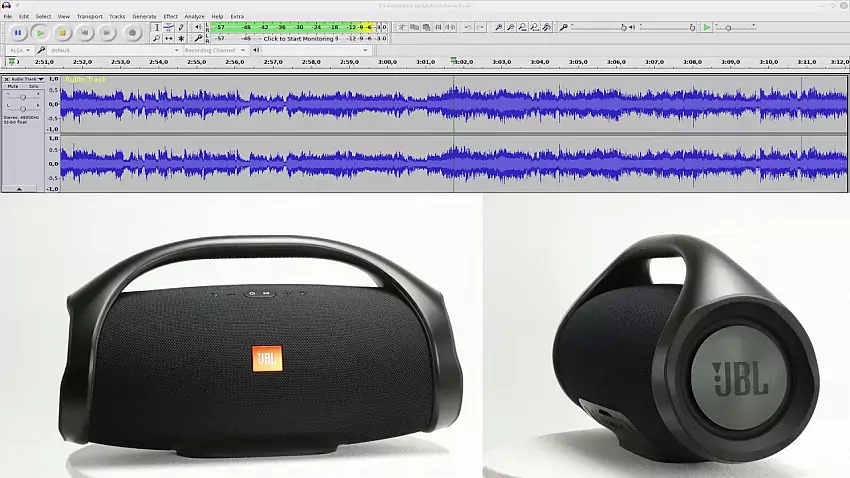Open the File menu
Viewport: 850px width, 478px height.
8,16
